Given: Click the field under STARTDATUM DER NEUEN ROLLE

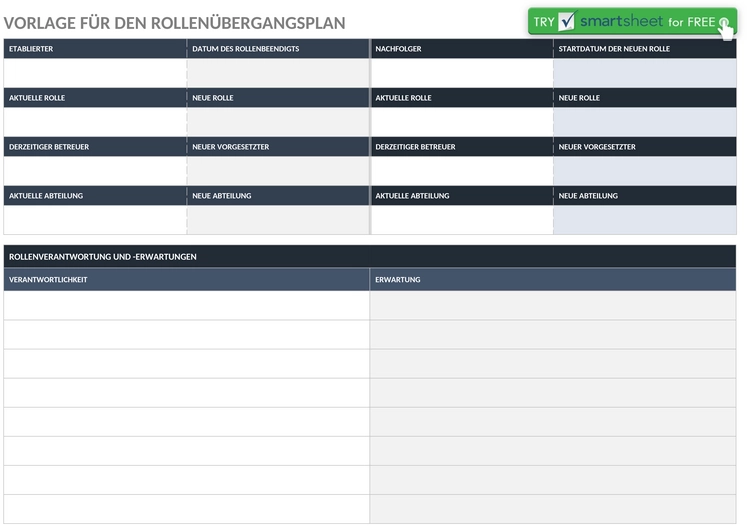Looking at the screenshot, I should coord(645,73).
